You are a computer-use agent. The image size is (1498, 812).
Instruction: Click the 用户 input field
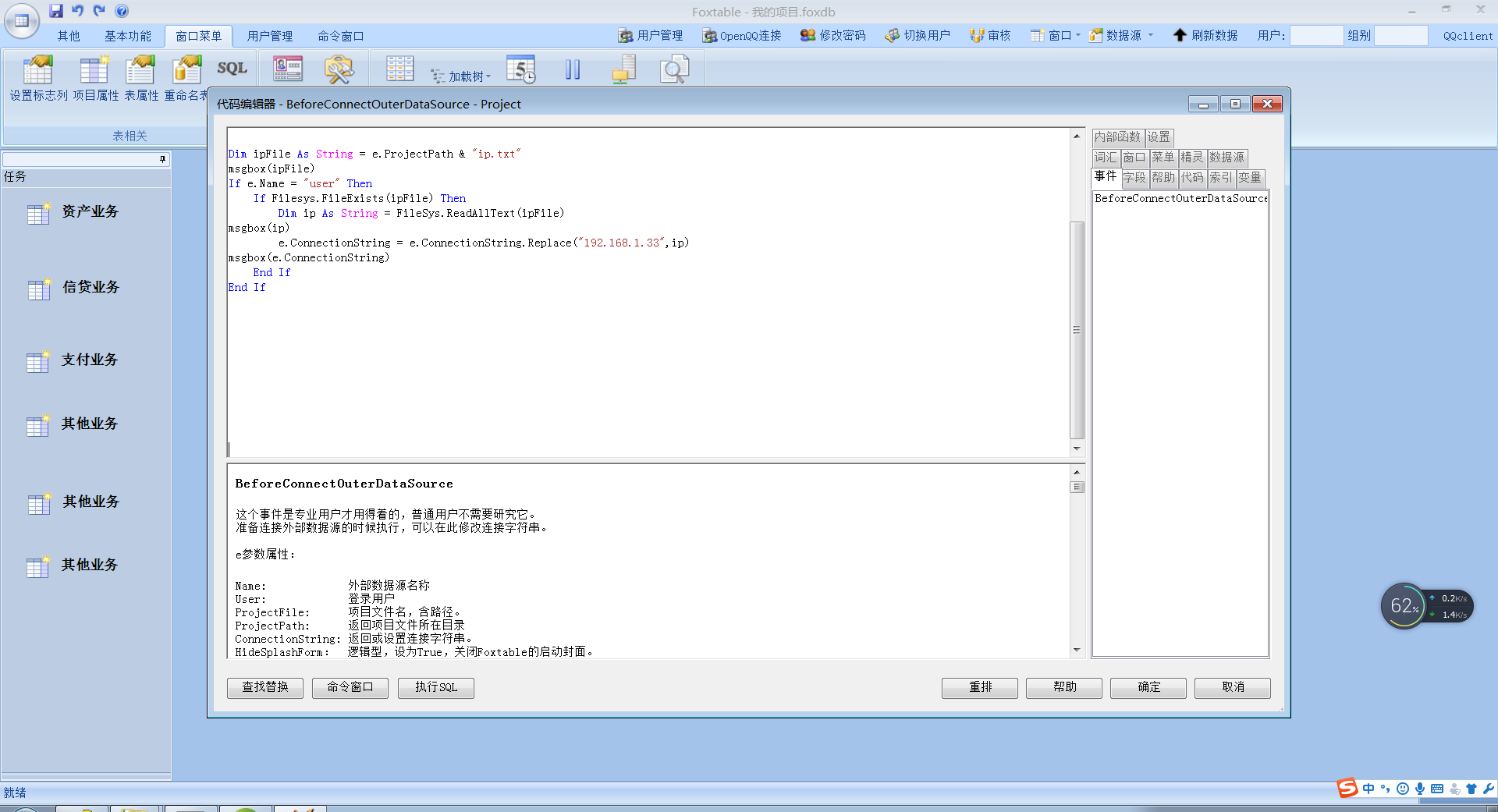(x=1315, y=36)
